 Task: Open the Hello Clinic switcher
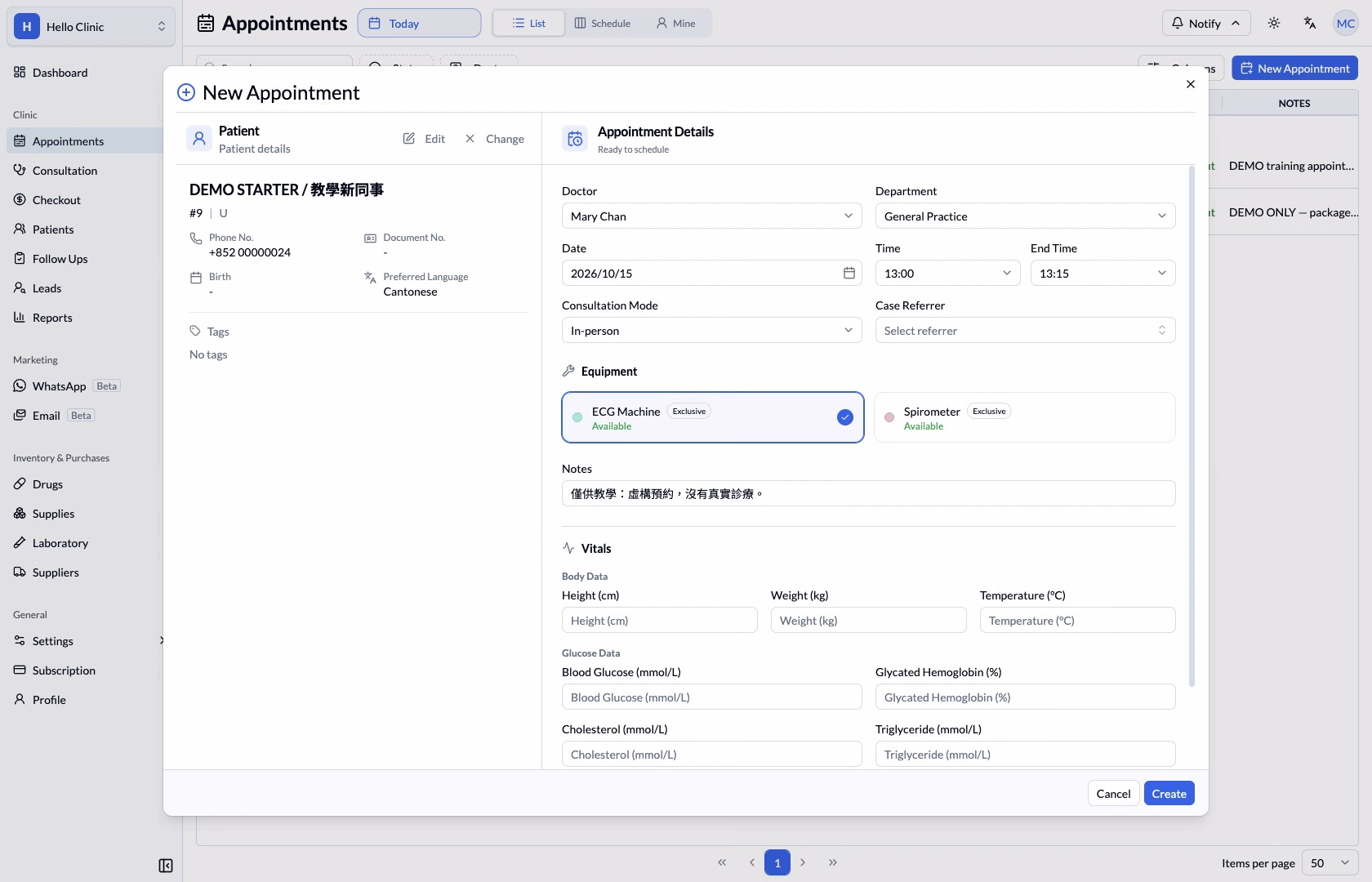pos(91,26)
